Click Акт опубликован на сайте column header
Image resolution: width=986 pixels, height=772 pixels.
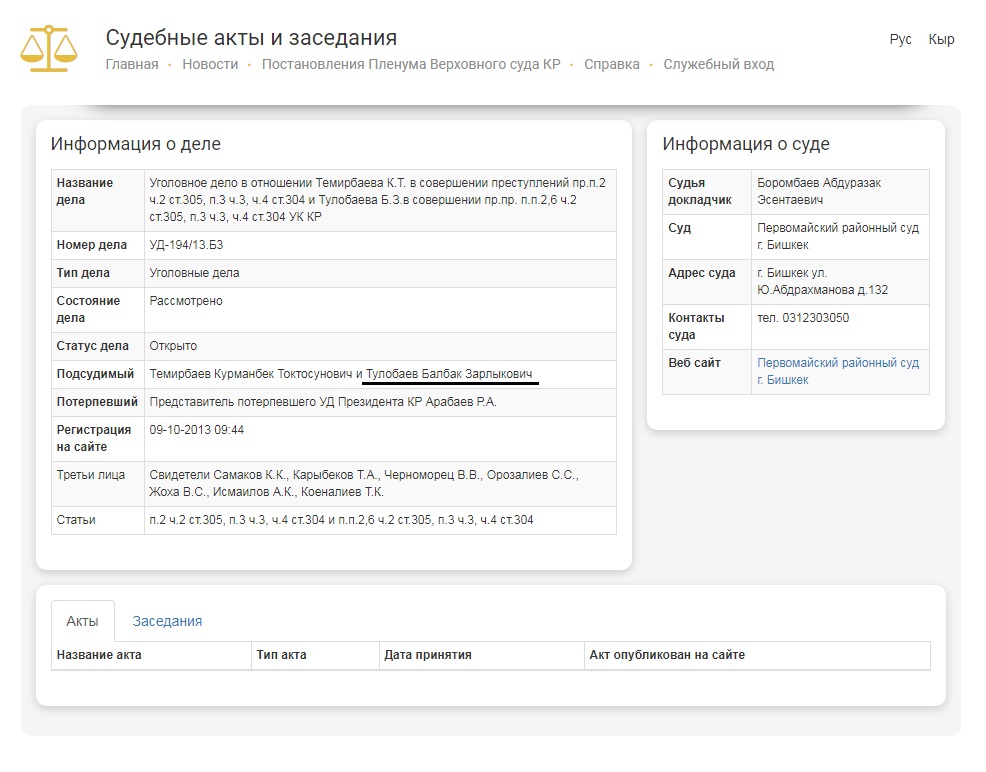(667, 655)
